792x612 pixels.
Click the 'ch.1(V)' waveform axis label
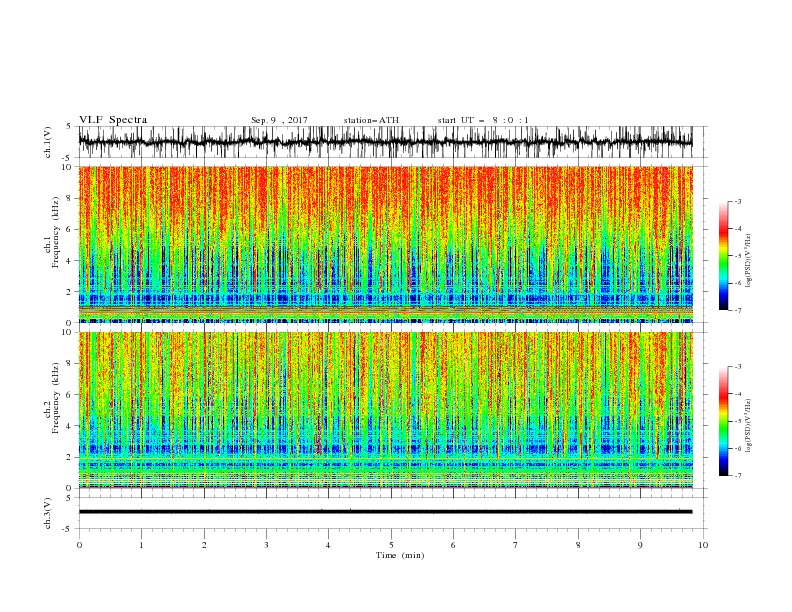[48, 142]
